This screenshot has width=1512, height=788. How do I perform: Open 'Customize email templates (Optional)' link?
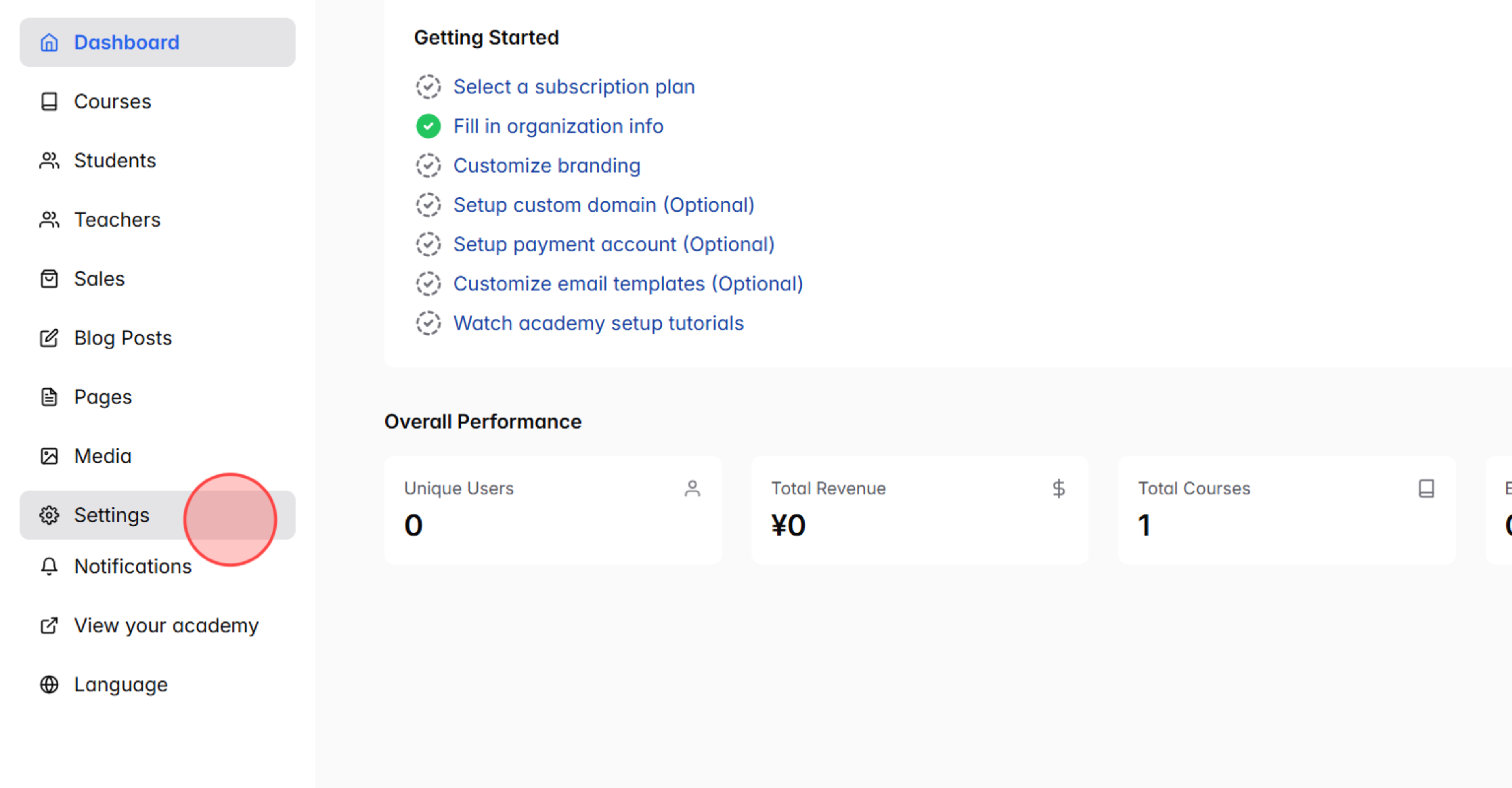point(628,283)
